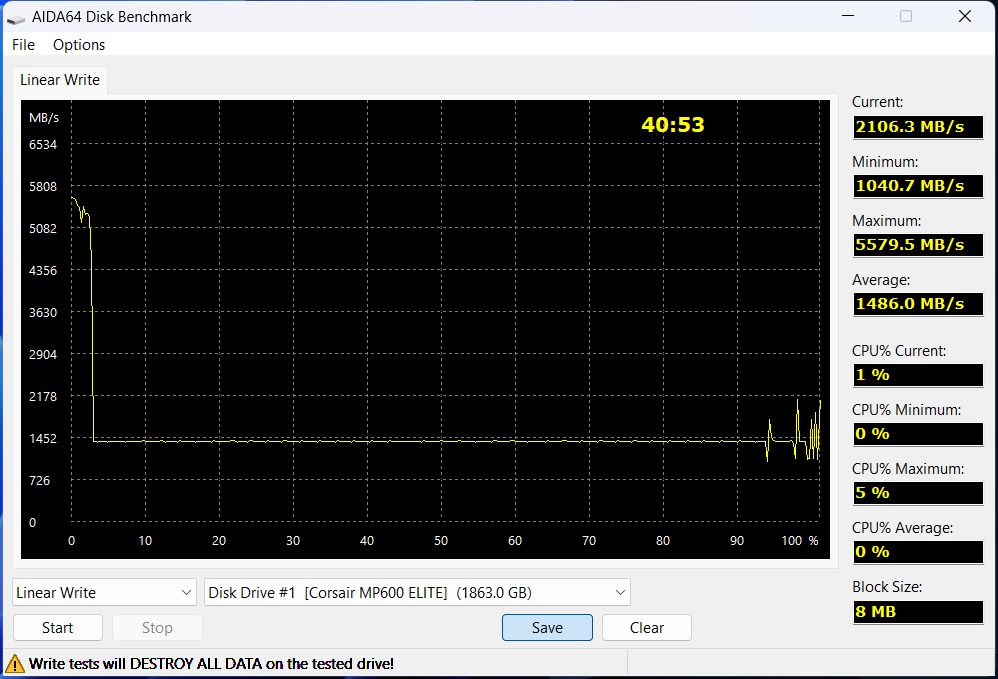Click the elapsed time display 40:53
This screenshot has width=998, height=679.
(x=672, y=124)
